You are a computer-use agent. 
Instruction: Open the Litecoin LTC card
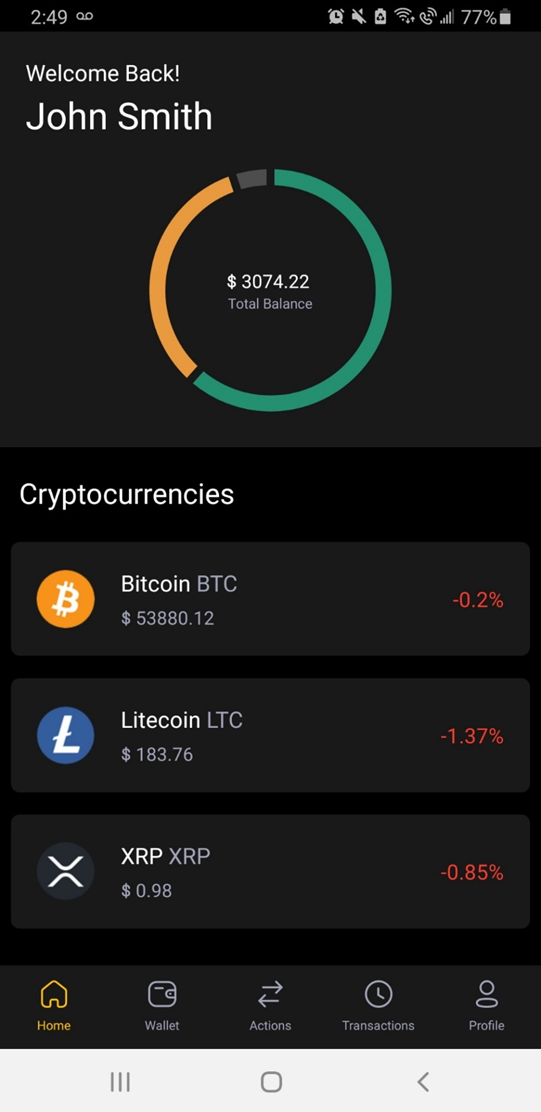pyautogui.click(x=270, y=735)
